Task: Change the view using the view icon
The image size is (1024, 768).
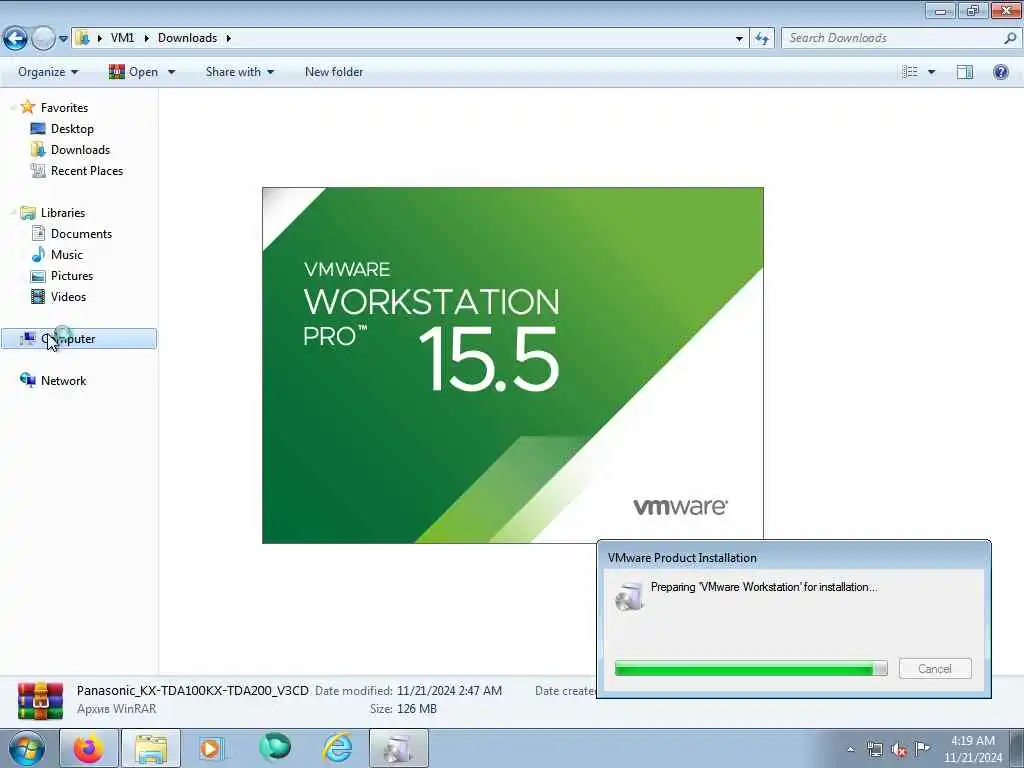Action: tap(910, 72)
